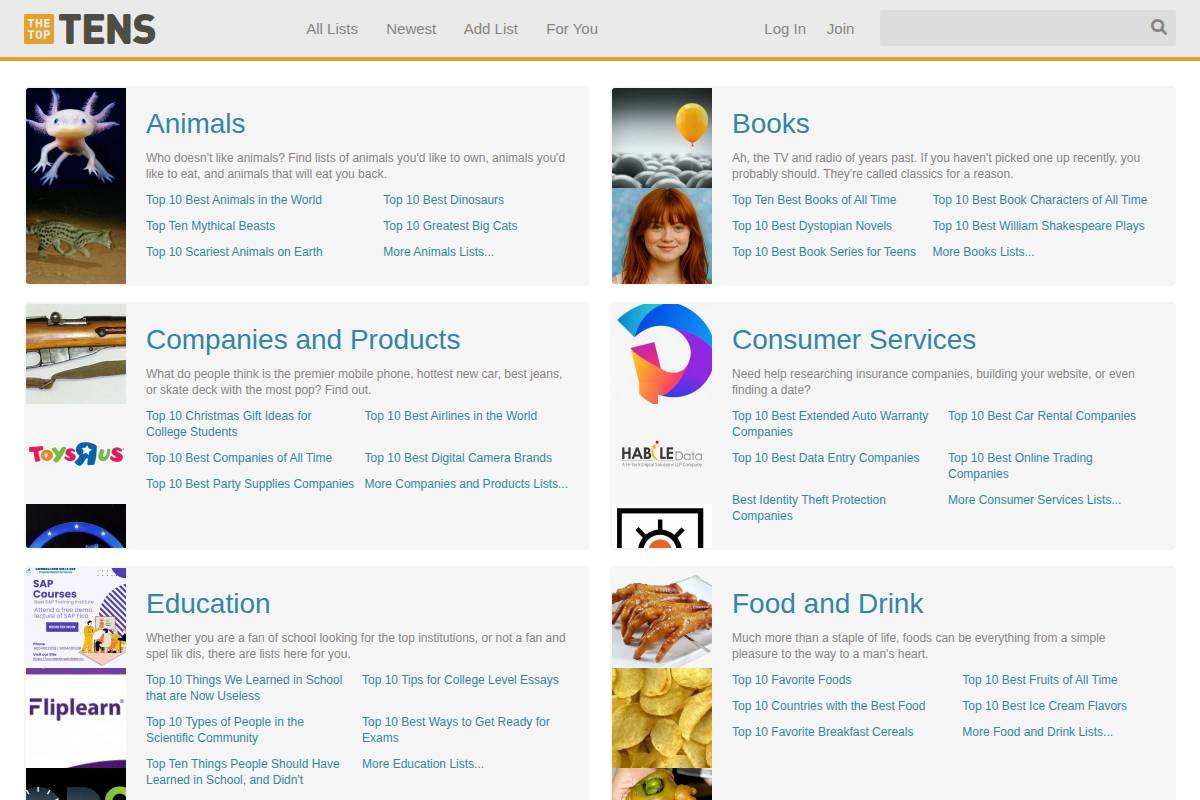This screenshot has height=800, width=1200.
Task: Click the Toys R Us logo image
Action: (x=76, y=454)
